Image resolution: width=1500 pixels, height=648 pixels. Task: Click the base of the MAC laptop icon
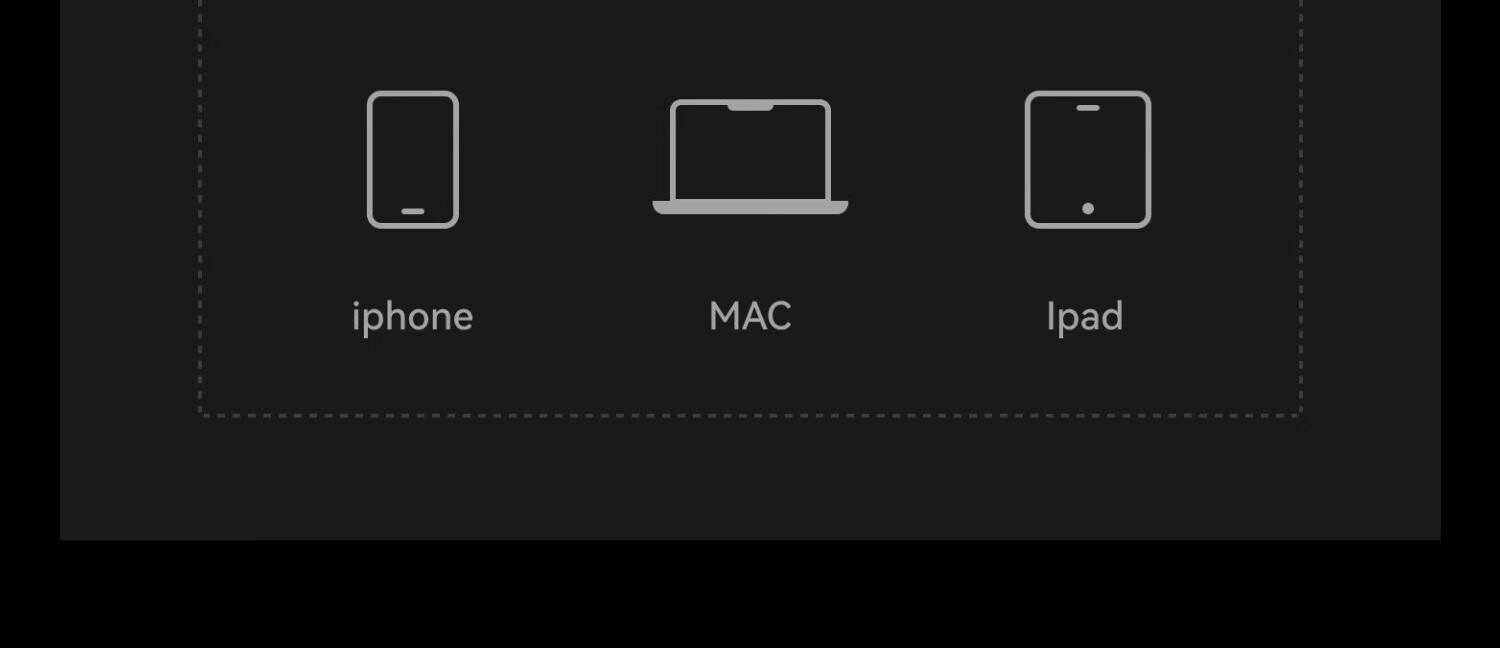click(x=750, y=208)
